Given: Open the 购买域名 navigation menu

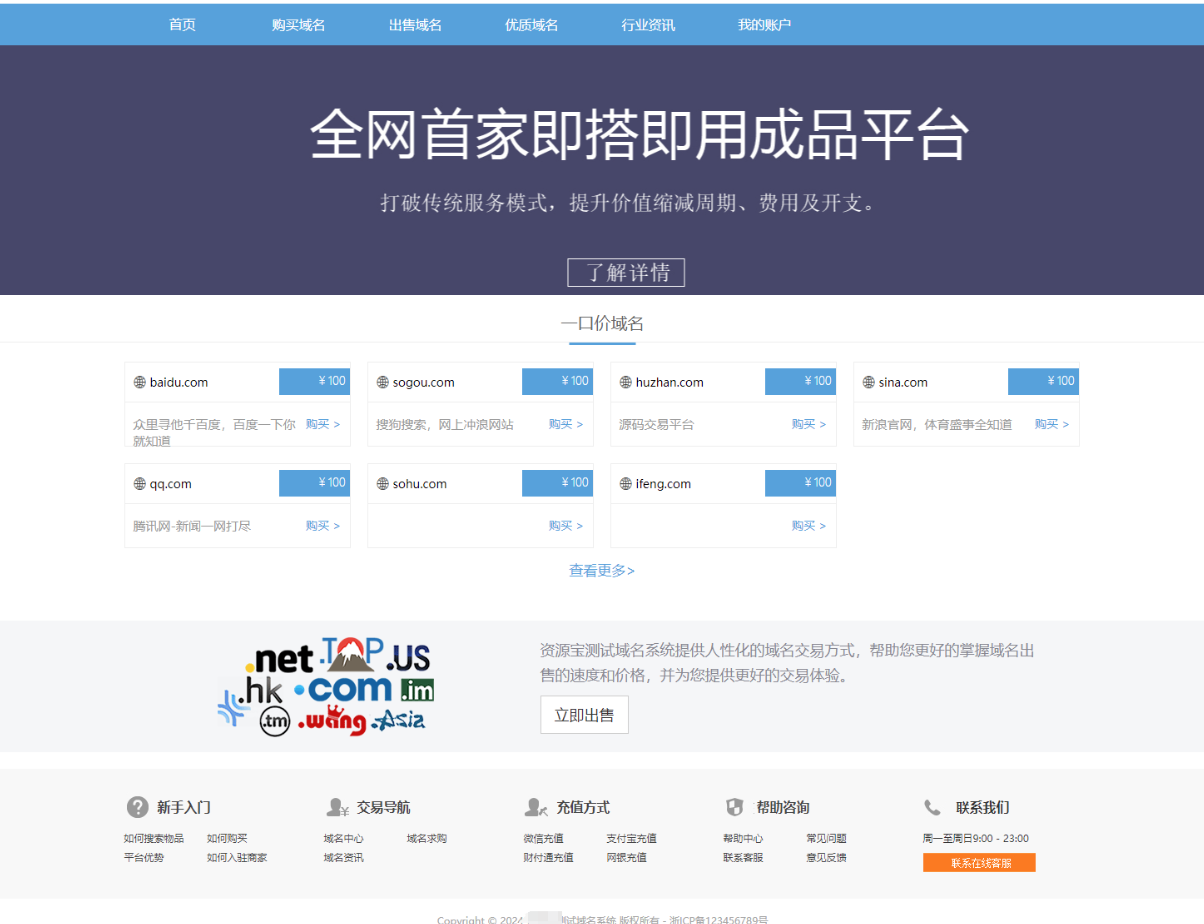Looking at the screenshot, I should click(x=298, y=24).
